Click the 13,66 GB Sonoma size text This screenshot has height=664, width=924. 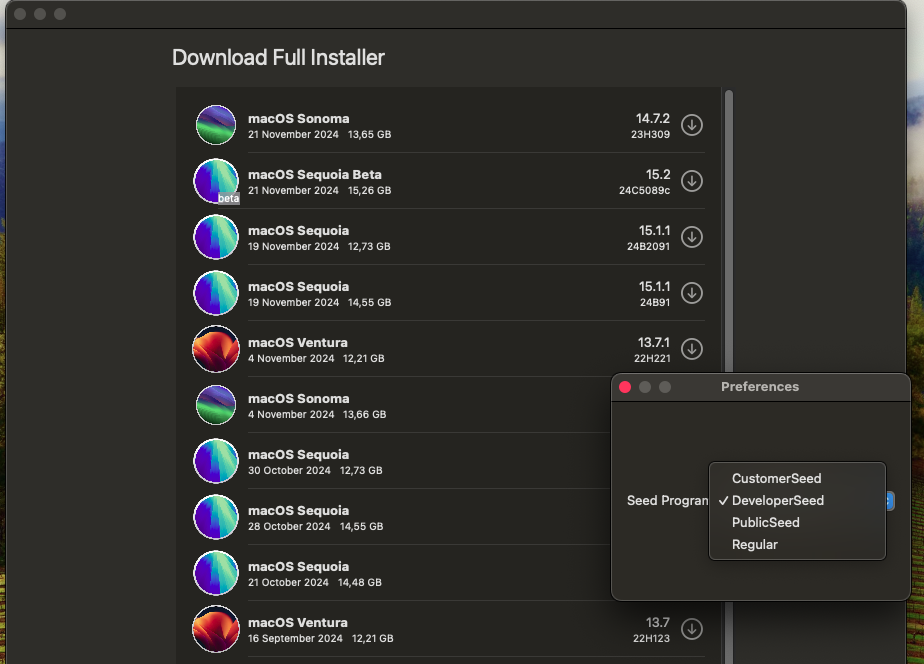[x=365, y=414]
